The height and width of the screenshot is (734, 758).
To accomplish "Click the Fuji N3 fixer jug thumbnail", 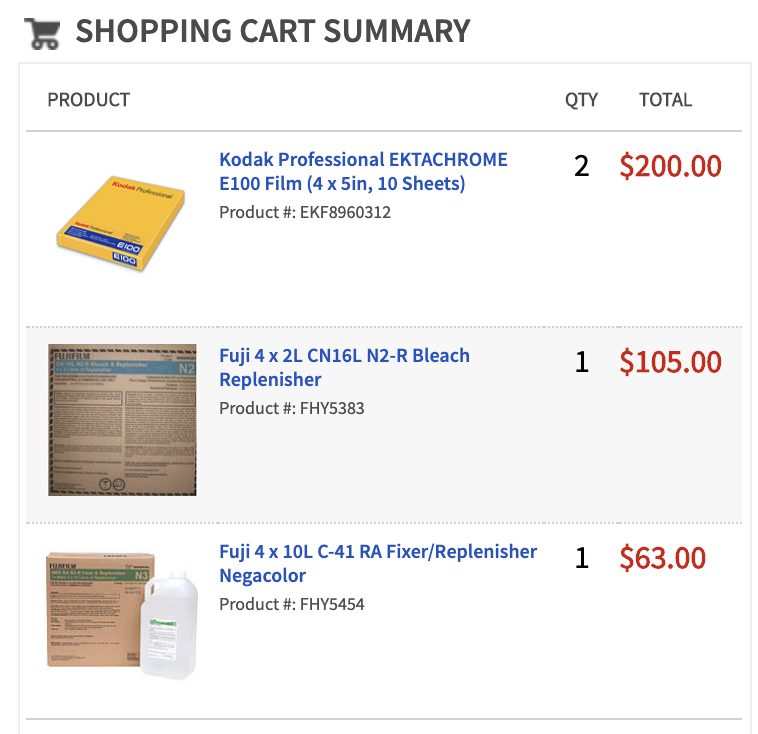I will click(x=122, y=616).
